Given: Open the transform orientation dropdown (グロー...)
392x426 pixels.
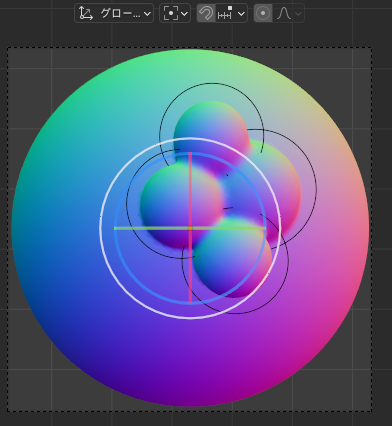Looking at the screenshot, I should tap(114, 13).
